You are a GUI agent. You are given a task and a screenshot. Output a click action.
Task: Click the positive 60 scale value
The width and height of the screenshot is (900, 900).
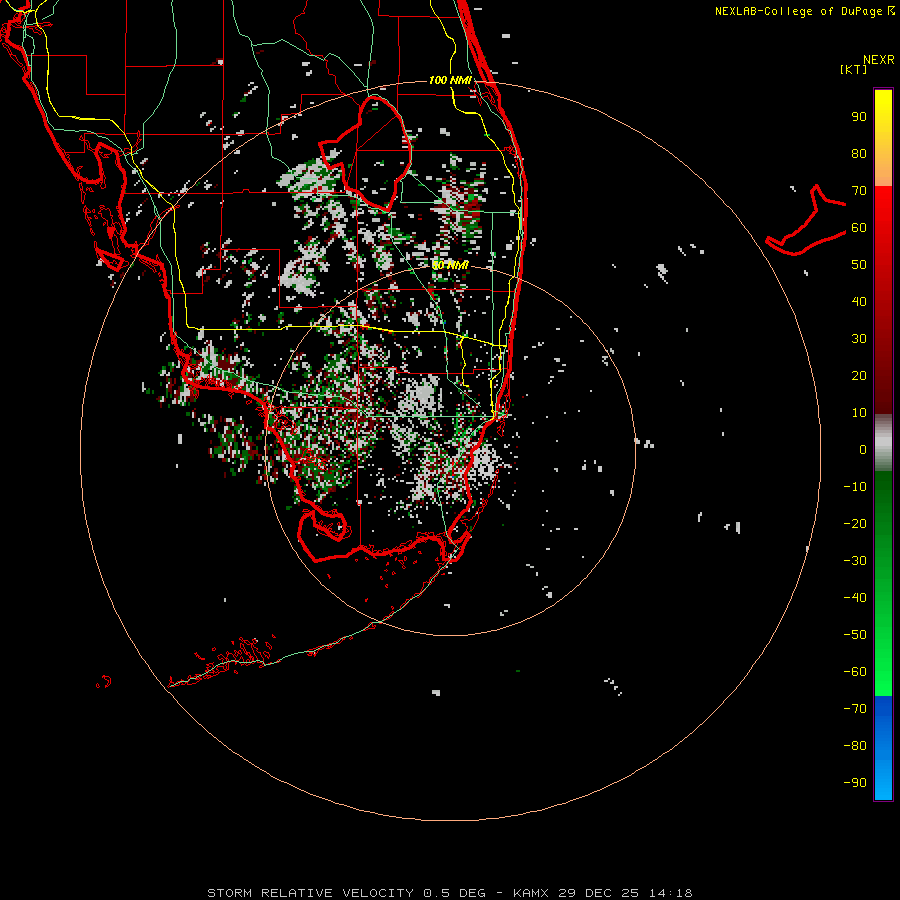[x=859, y=227]
